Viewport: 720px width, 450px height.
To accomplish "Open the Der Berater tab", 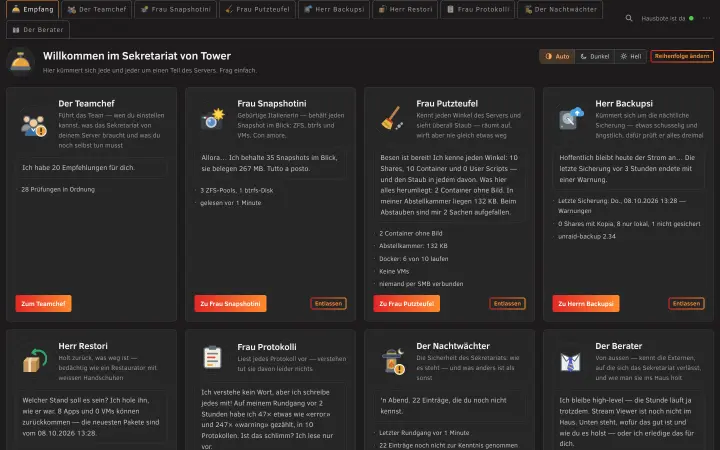I will click(x=38, y=29).
